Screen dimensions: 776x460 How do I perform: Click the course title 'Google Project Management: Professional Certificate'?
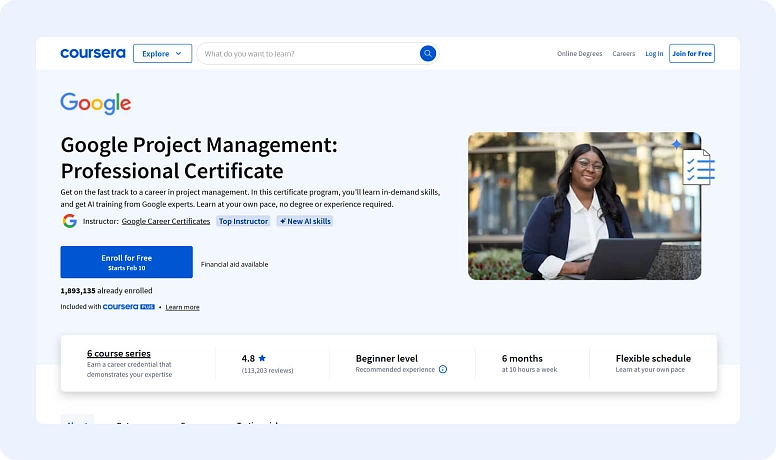click(x=199, y=158)
